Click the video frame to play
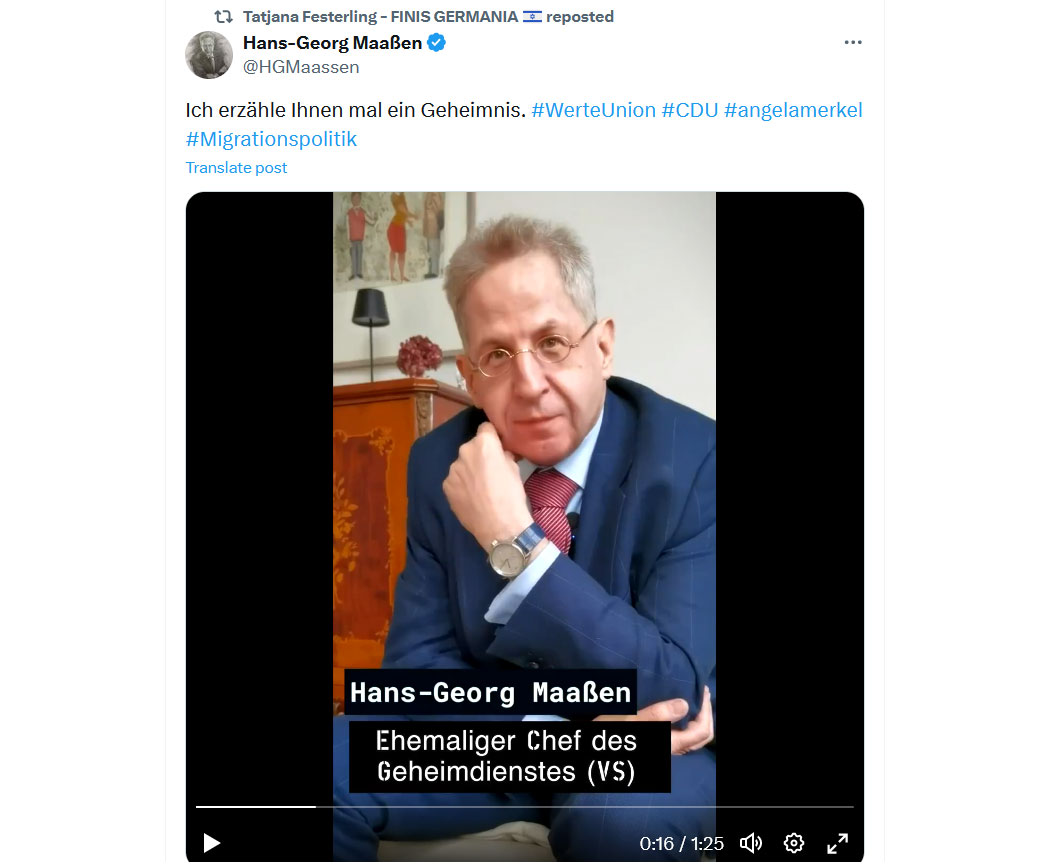 [x=524, y=496]
